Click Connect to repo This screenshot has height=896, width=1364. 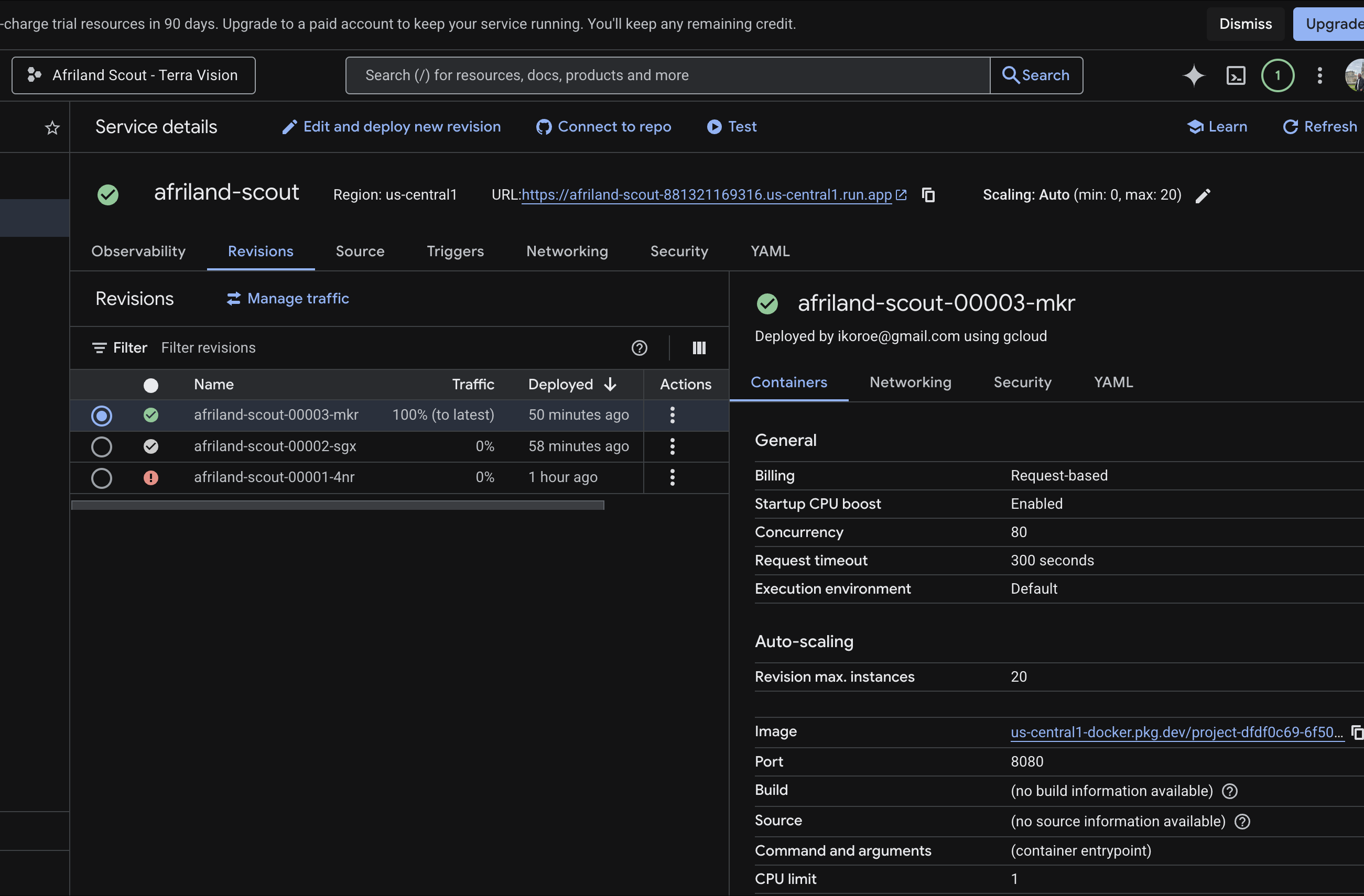click(603, 127)
